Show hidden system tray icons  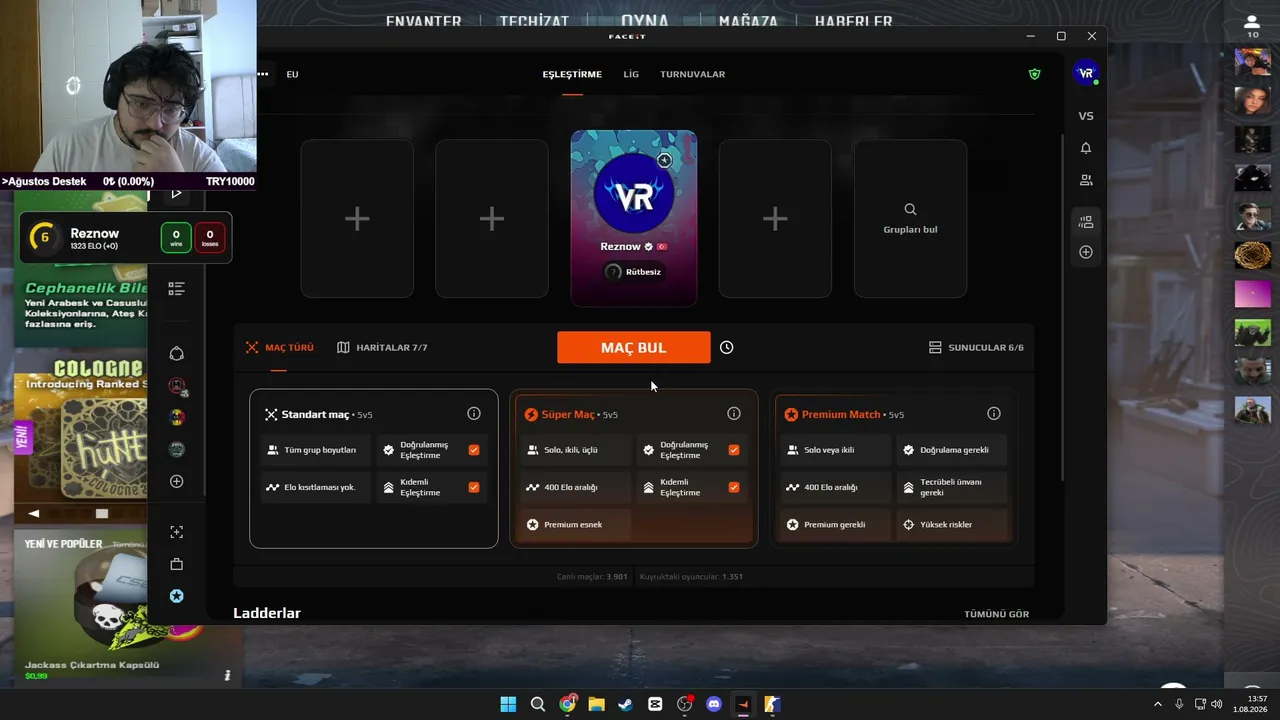pyautogui.click(x=1158, y=704)
